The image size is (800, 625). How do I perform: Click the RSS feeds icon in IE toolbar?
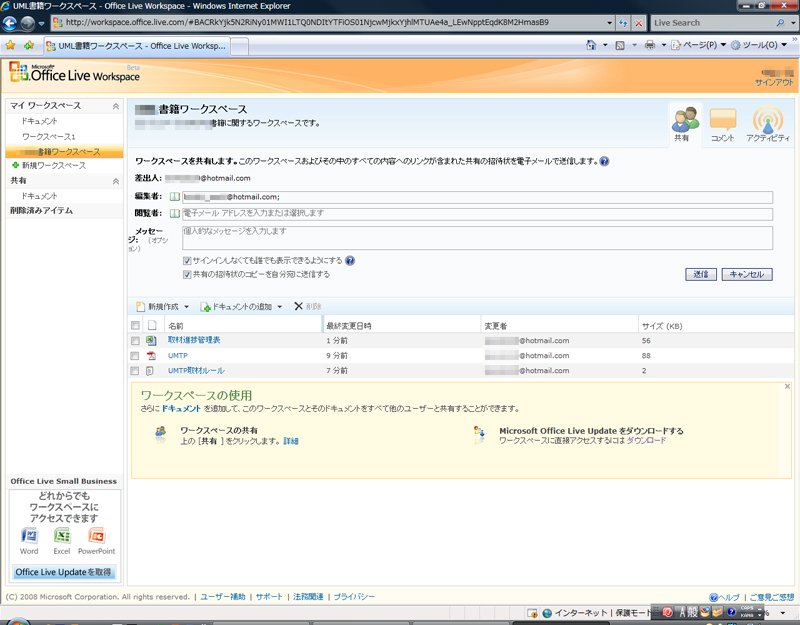pyautogui.click(x=620, y=45)
